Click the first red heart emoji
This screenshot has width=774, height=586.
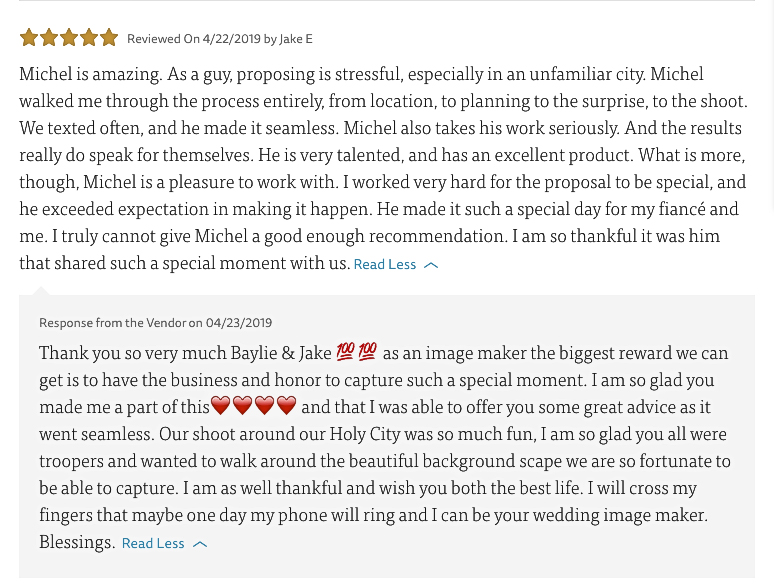pyautogui.click(x=221, y=406)
